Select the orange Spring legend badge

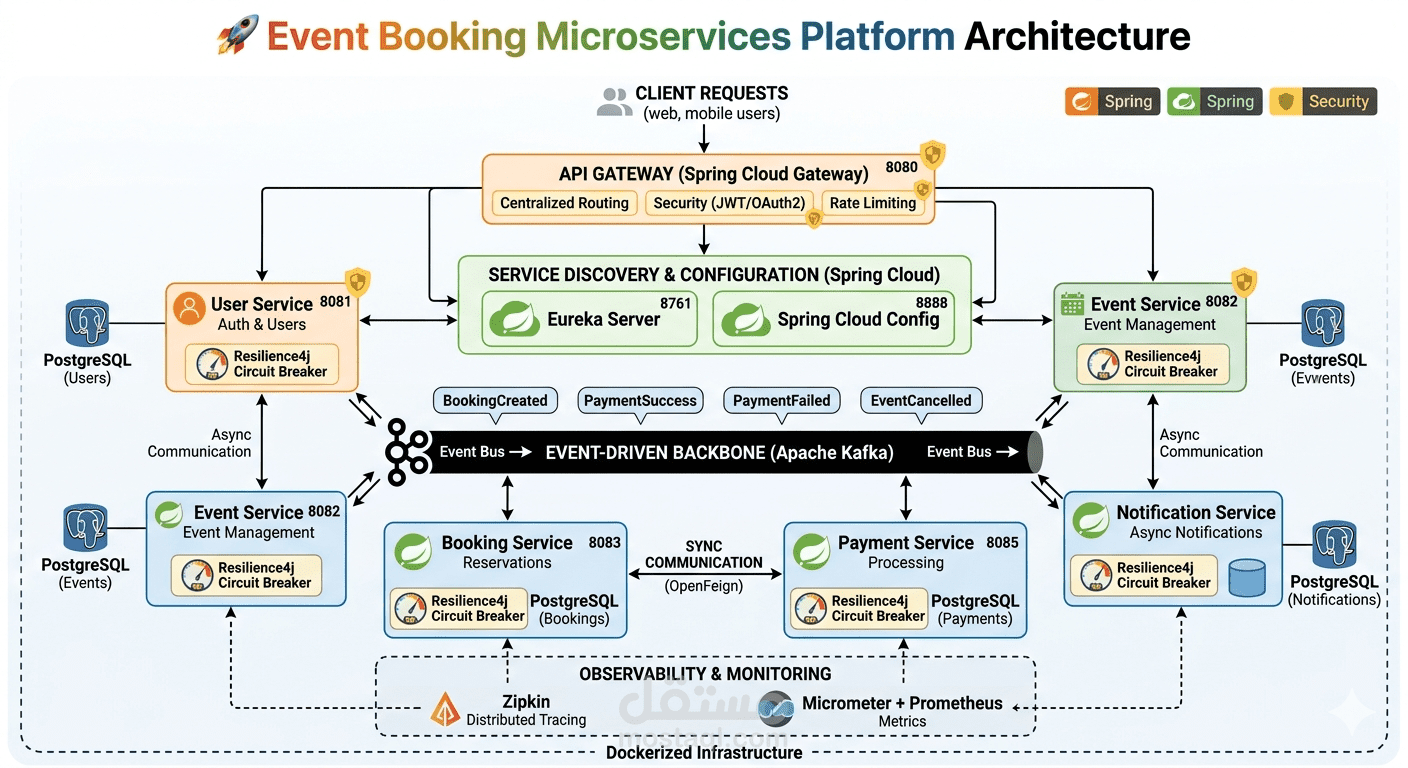[1112, 101]
